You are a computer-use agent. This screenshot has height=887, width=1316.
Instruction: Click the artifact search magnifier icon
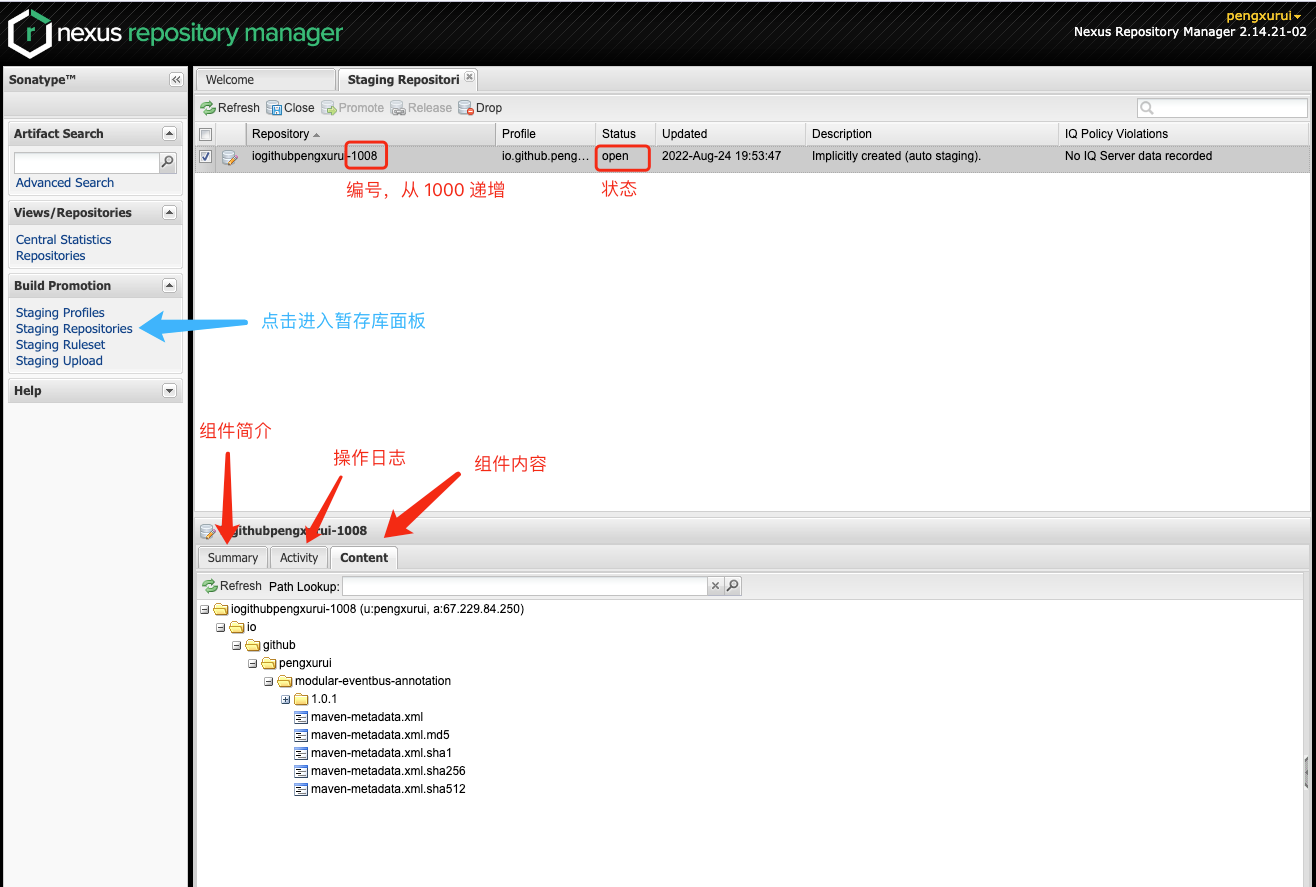click(168, 162)
